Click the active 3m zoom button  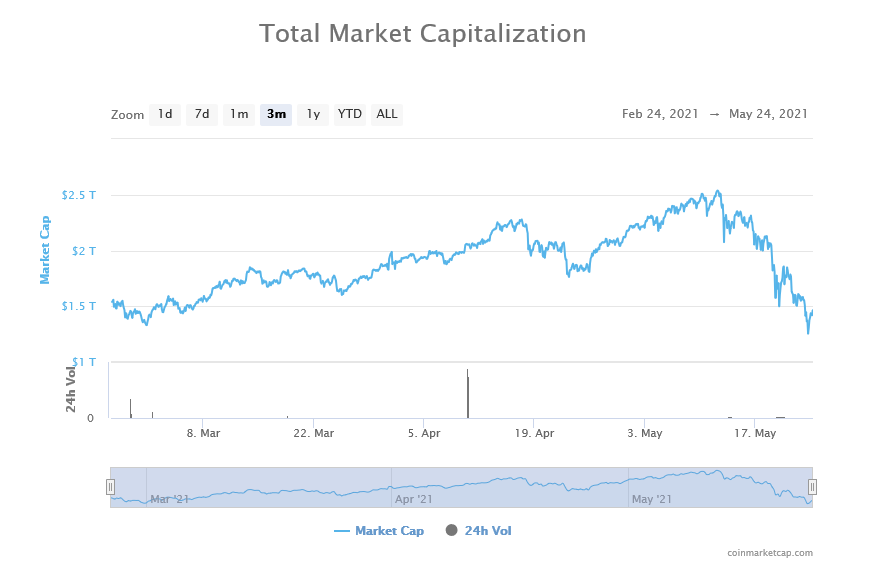(276, 114)
